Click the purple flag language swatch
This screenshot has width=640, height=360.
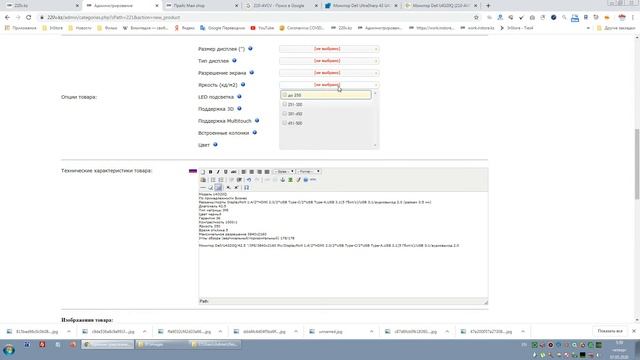(x=193, y=171)
